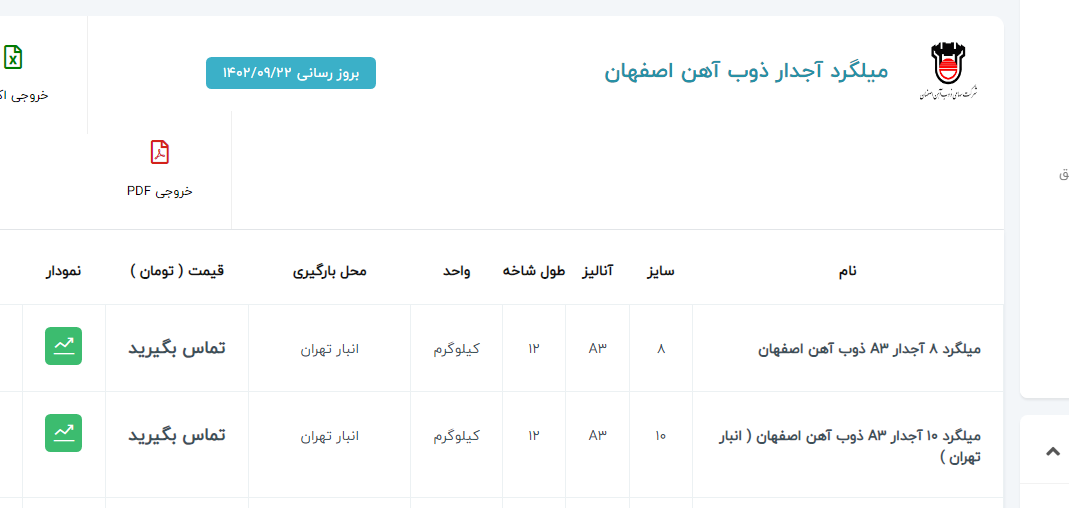
Task: Click the بروز رسانی date badge
Action: coord(291,73)
